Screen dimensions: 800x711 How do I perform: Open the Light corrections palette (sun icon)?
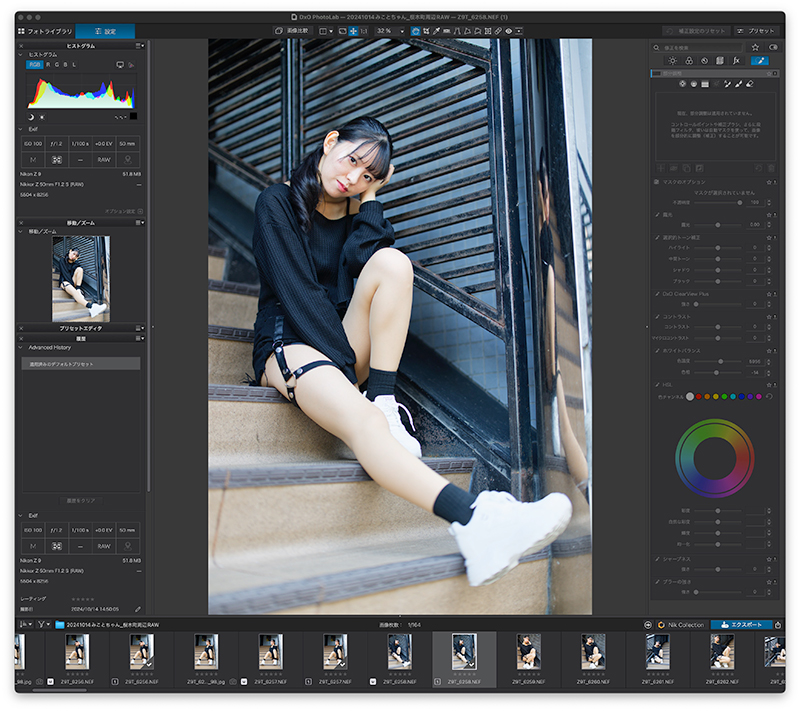(x=672, y=61)
